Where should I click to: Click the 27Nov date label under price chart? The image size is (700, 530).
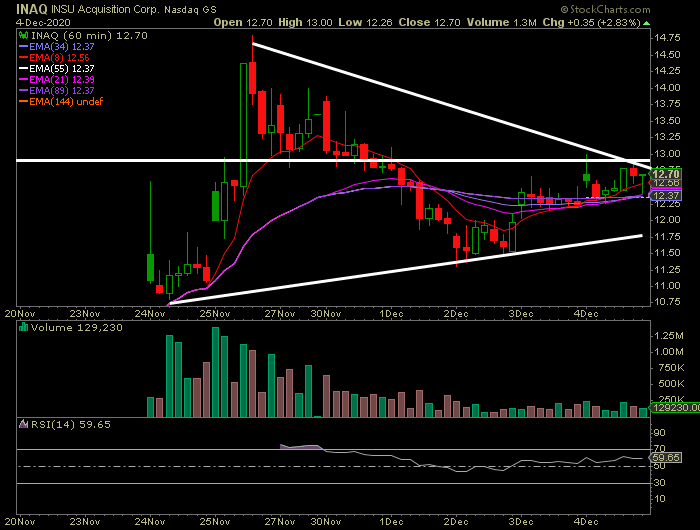280,314
